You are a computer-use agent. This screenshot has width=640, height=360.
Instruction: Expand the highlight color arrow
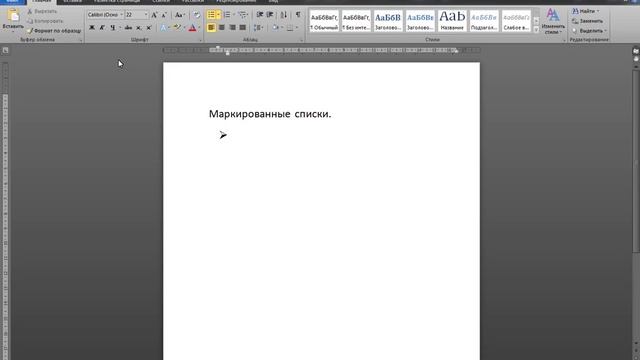[x=184, y=28]
